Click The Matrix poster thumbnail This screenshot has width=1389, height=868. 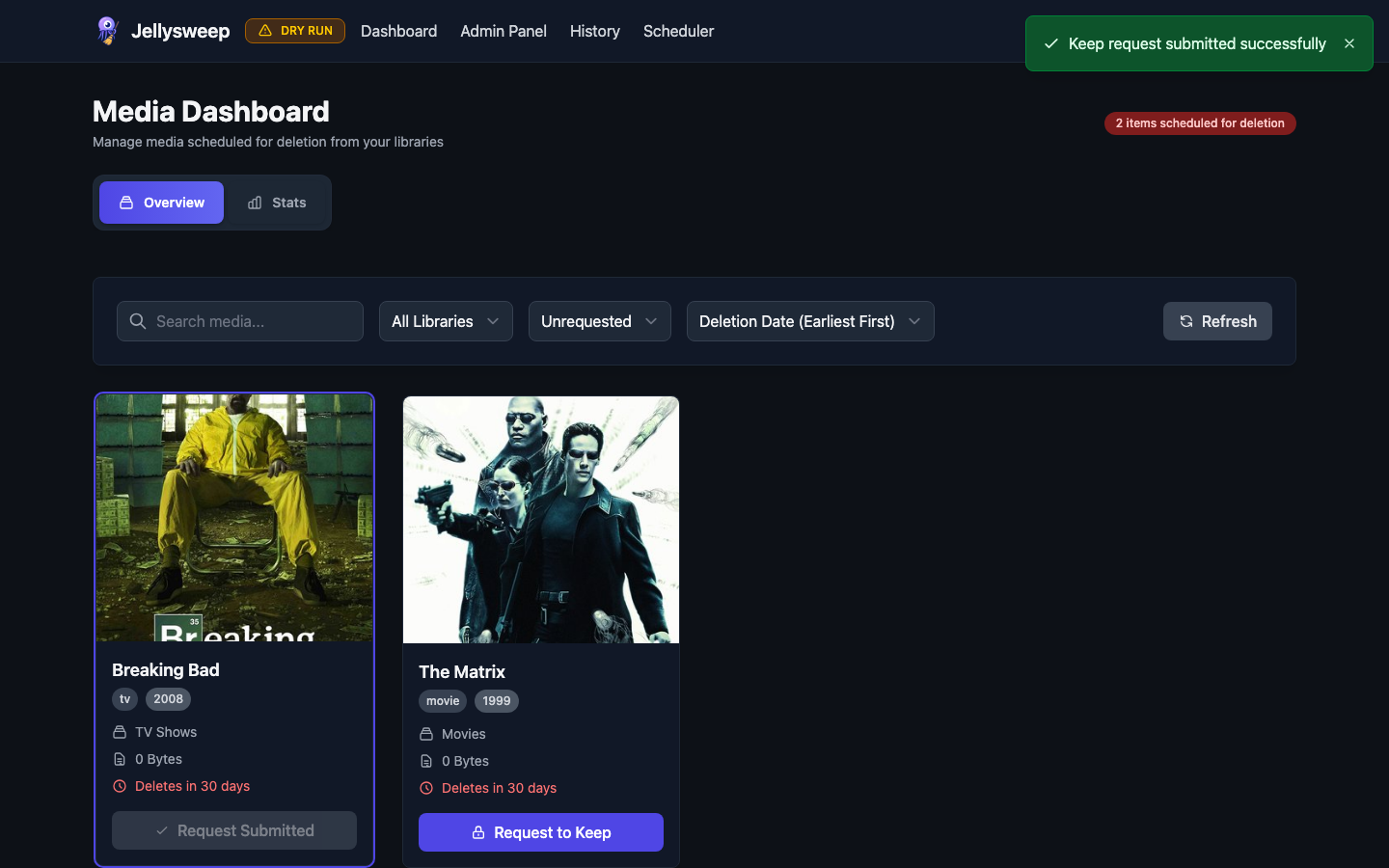coord(541,520)
